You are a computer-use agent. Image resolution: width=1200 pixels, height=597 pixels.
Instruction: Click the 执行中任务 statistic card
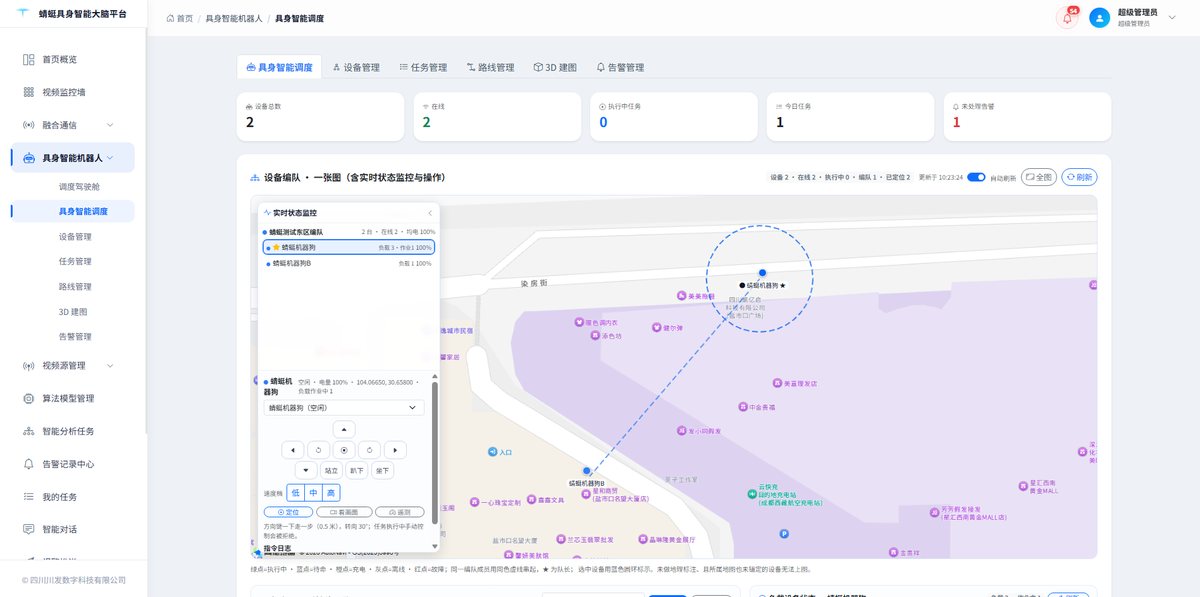tap(673, 116)
